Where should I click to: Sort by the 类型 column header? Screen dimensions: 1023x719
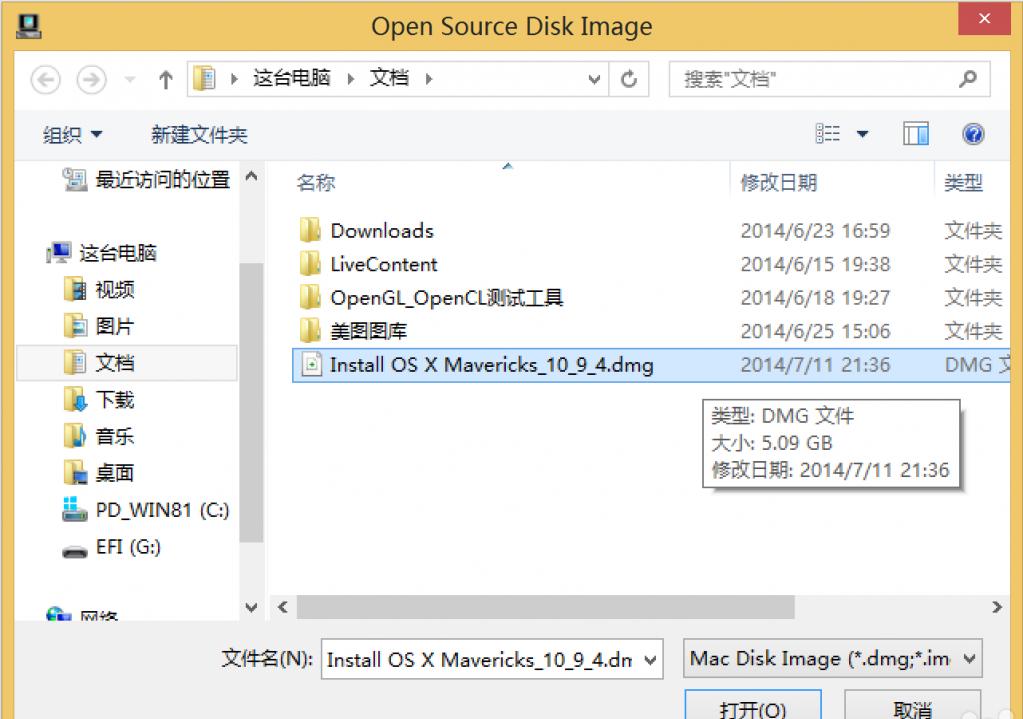964,182
